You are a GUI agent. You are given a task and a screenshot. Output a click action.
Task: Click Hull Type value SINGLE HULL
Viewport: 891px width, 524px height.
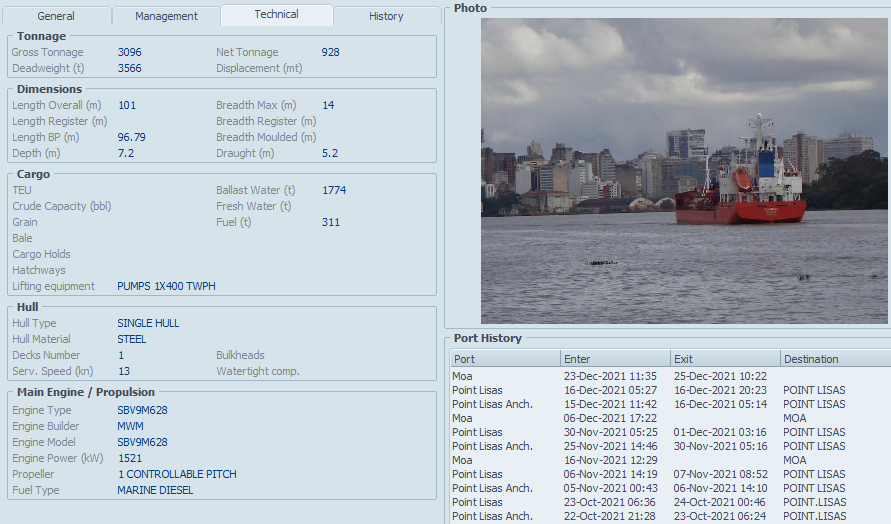(148, 323)
